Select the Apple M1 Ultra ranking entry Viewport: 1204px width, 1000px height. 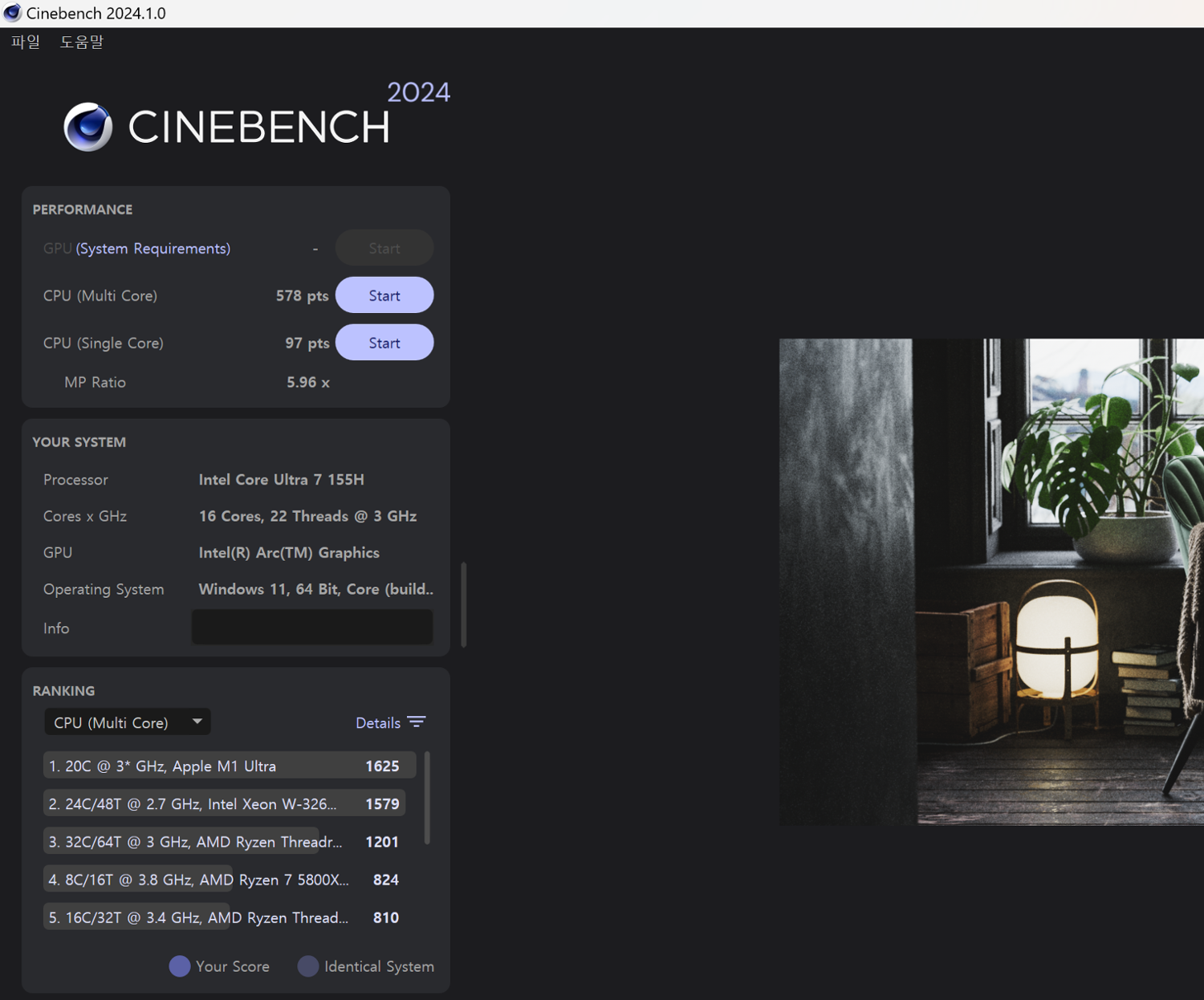point(229,766)
